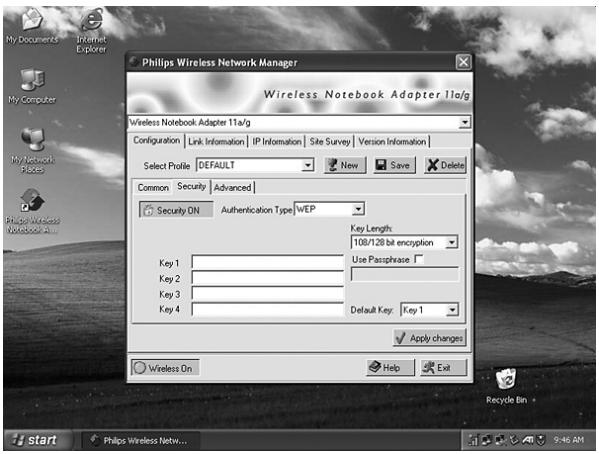Select the Common sub-tab
Image resolution: width=599 pixels, height=454 pixels.
click(153, 188)
